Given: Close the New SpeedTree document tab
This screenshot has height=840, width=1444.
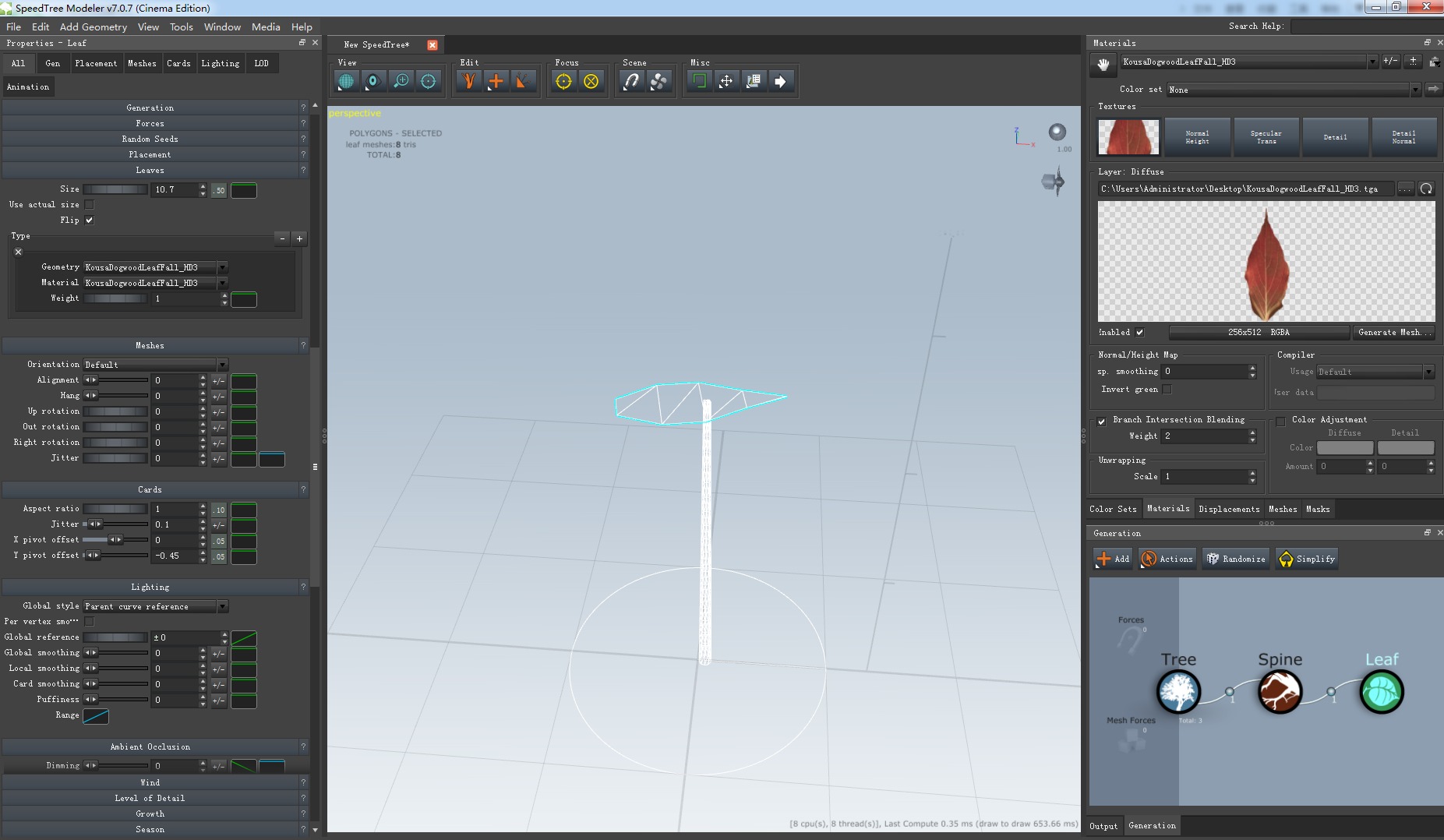Looking at the screenshot, I should (x=432, y=45).
